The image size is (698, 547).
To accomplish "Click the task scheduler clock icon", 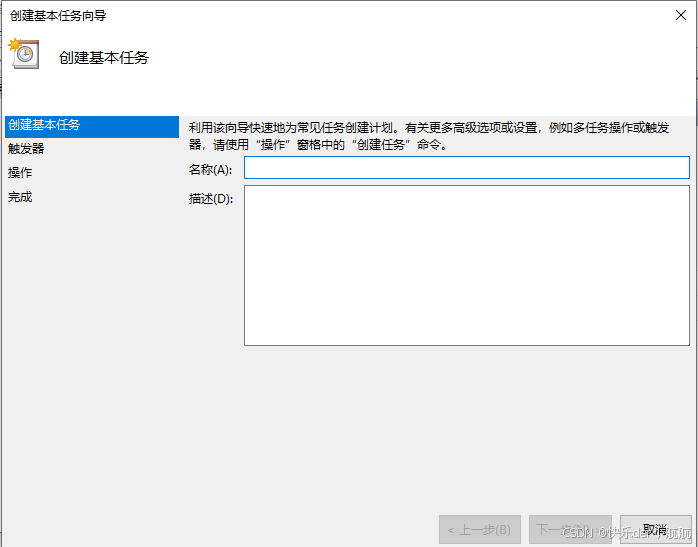I will click(24, 54).
